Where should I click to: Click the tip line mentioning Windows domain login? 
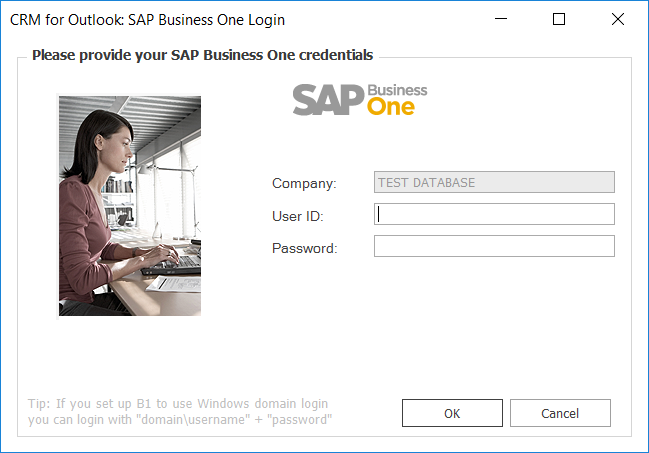178,403
